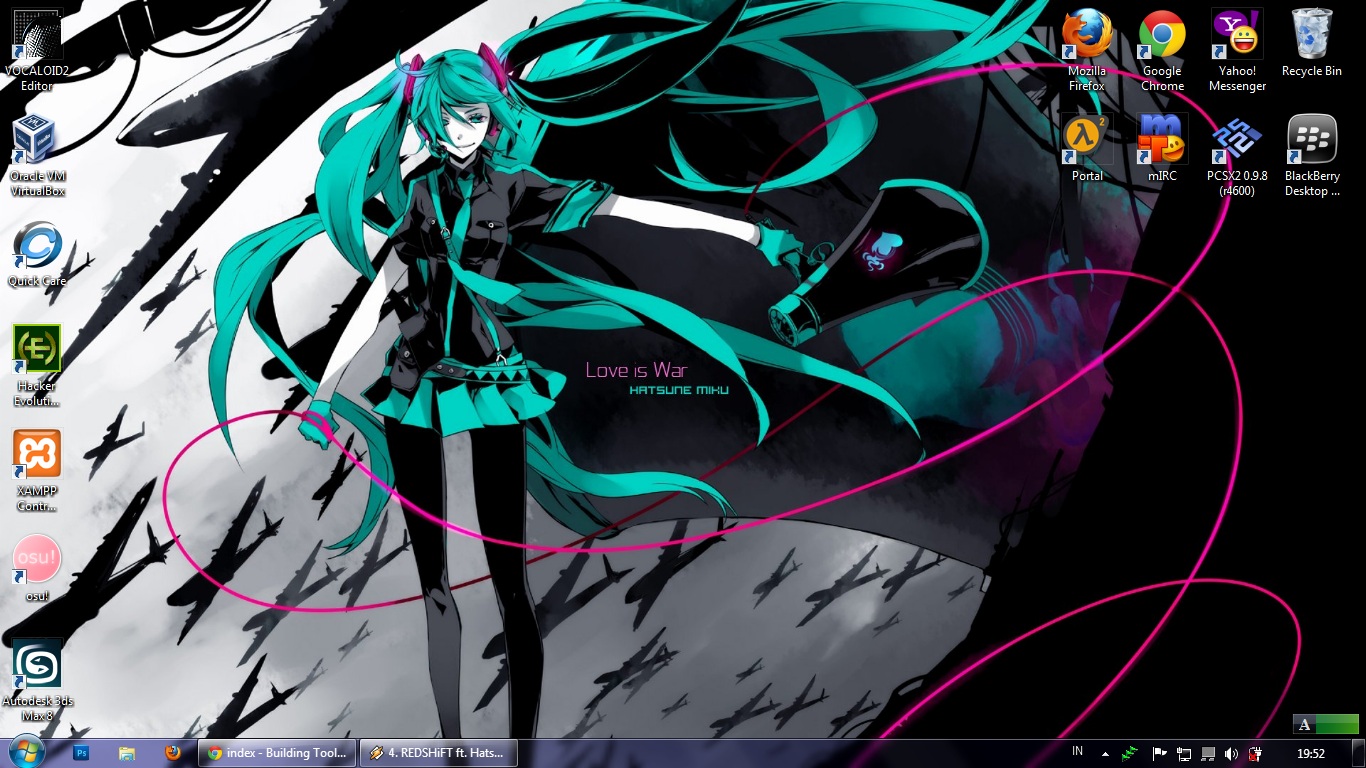Open the Action Center flag icon
1366x768 pixels.
click(1160, 753)
